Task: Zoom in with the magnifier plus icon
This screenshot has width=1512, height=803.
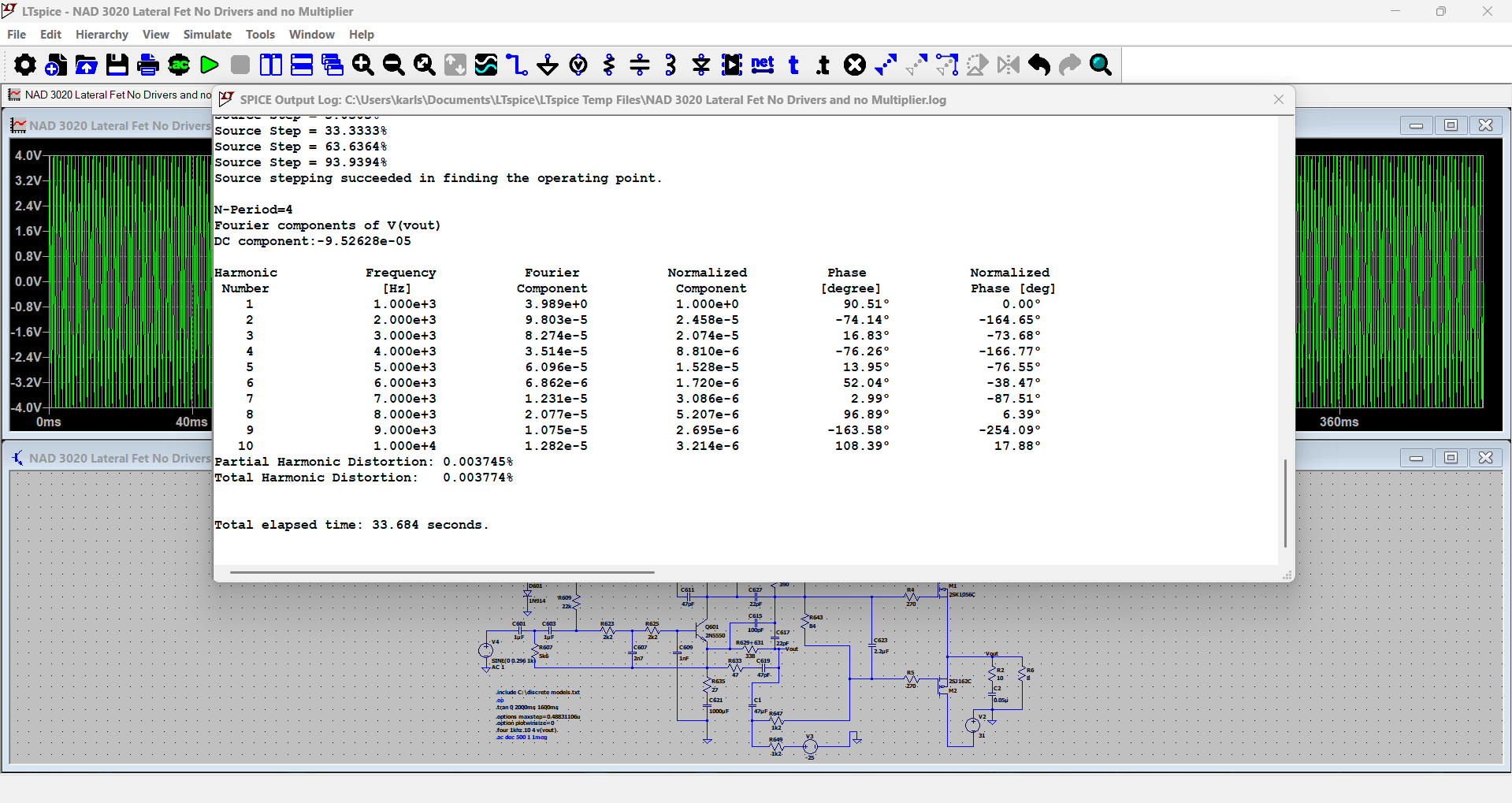Action: click(363, 65)
